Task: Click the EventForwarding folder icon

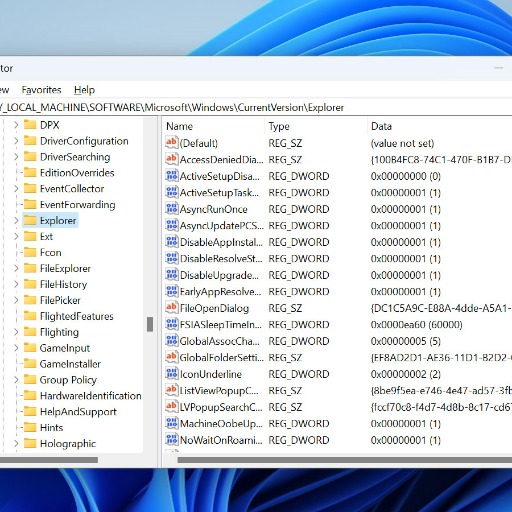Action: tap(30, 204)
